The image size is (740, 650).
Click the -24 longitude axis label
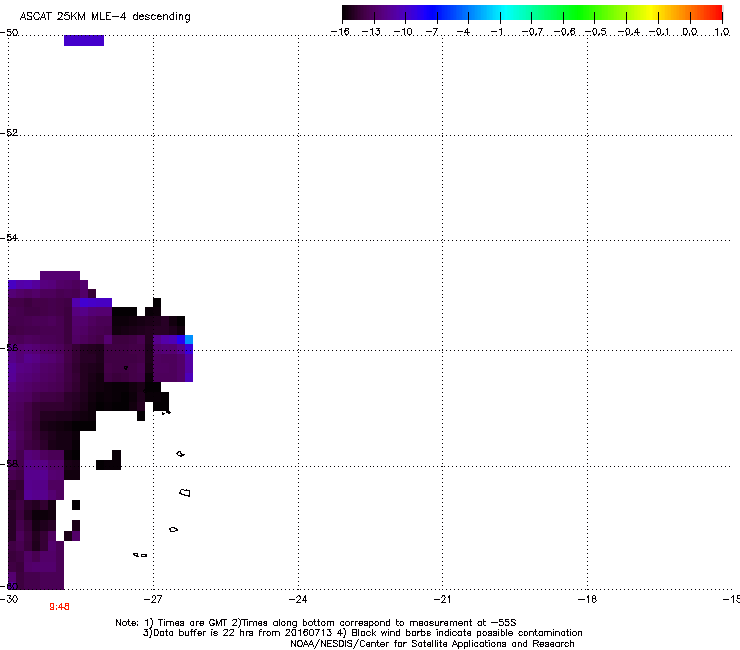298,599
